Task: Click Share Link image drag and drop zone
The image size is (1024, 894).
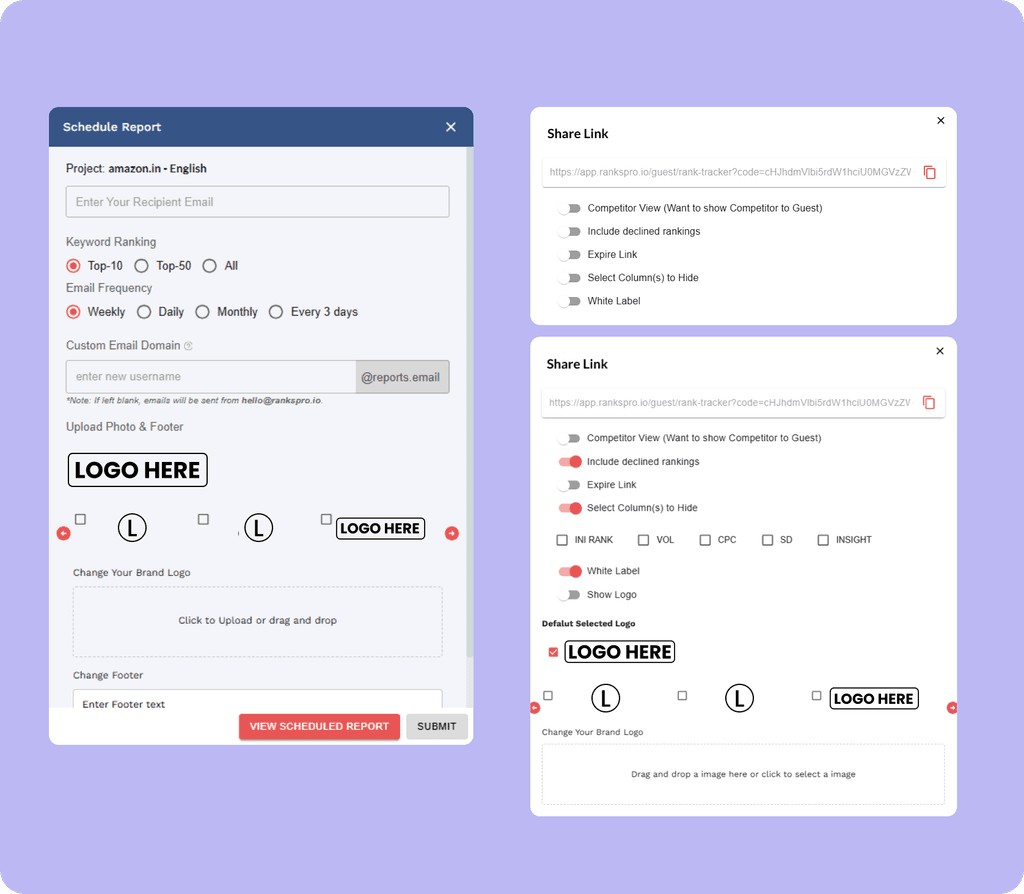Action: (x=743, y=774)
